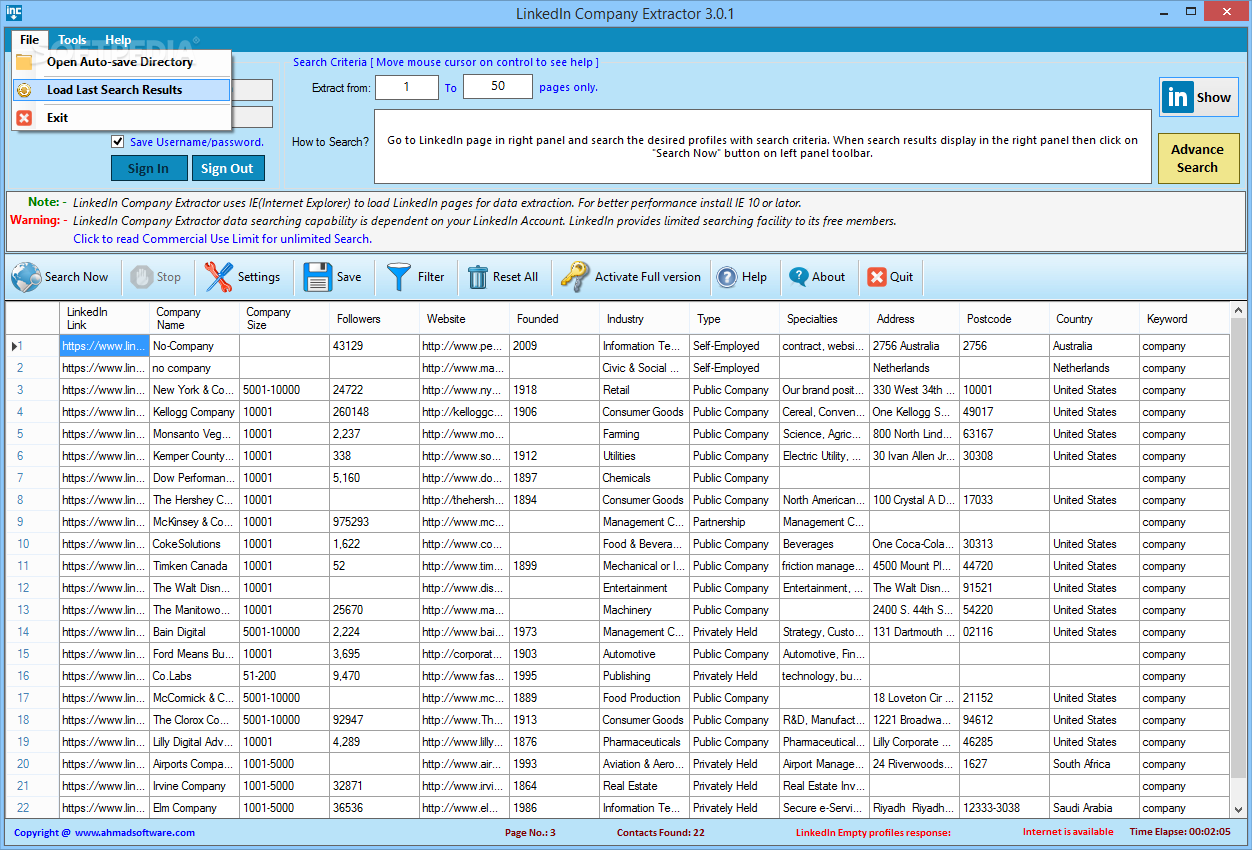Viewport: 1252px width, 850px height.
Task: Open the File menu
Action: tap(30, 40)
